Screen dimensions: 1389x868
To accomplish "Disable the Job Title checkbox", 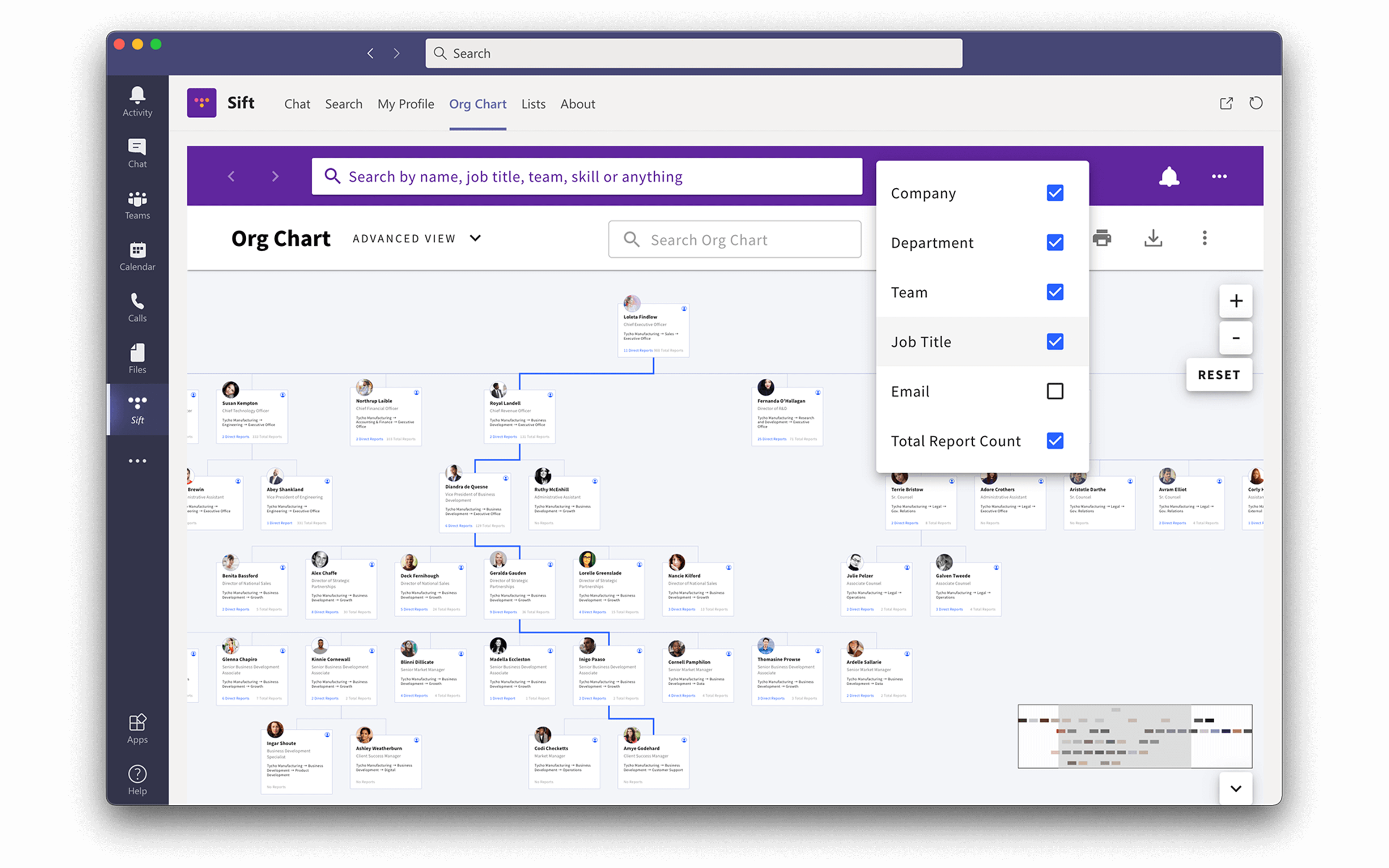I will 1054,341.
